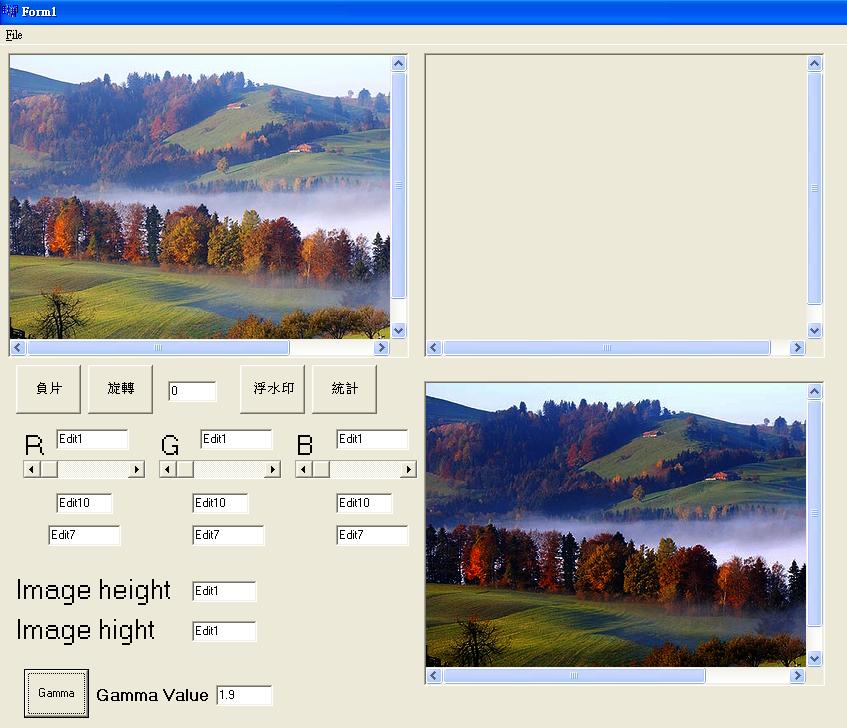Screen dimensions: 847x728
Task: Click the 統計 (statistics) button
Action: [x=345, y=389]
